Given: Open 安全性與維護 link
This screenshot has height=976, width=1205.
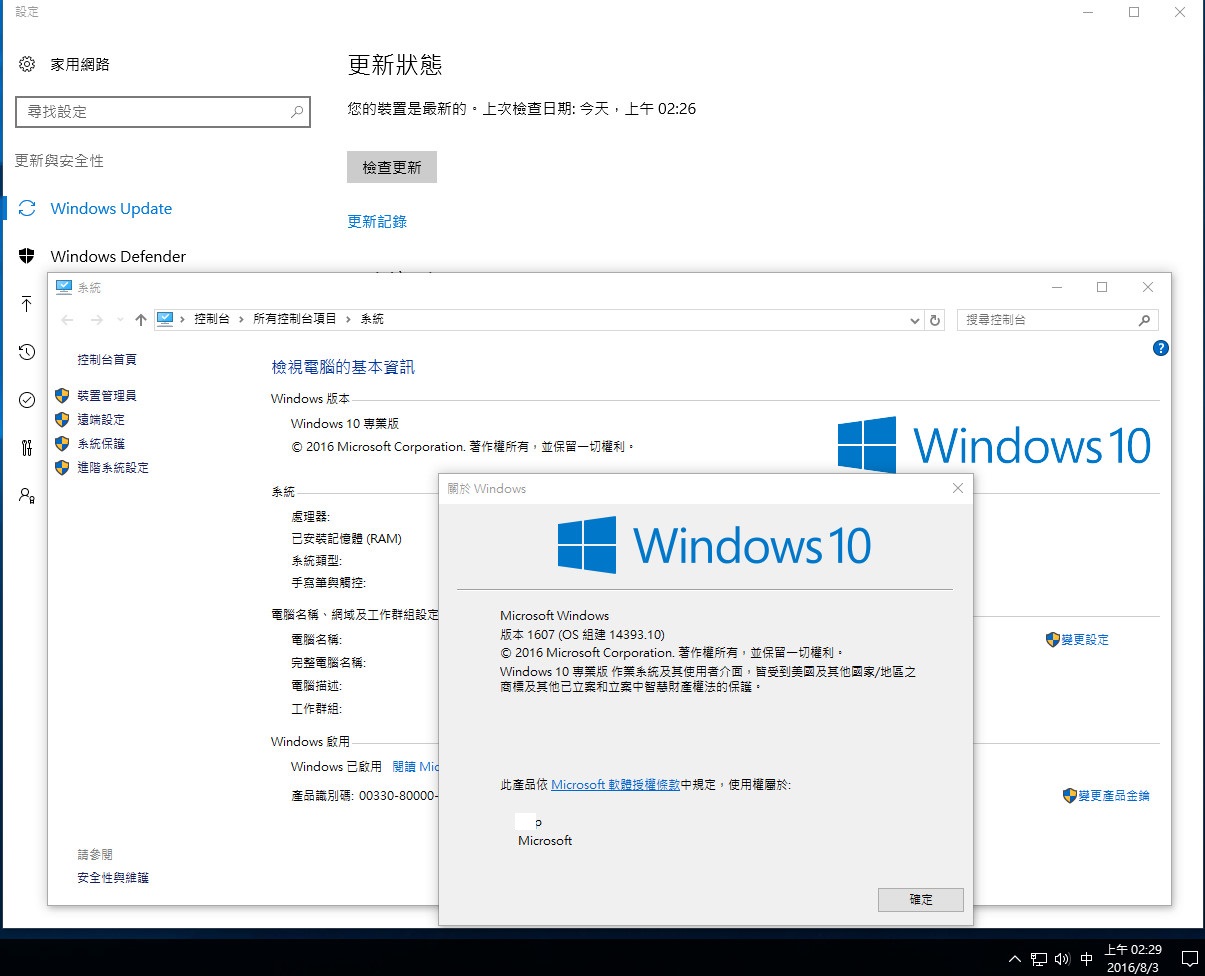Looking at the screenshot, I should point(113,878).
